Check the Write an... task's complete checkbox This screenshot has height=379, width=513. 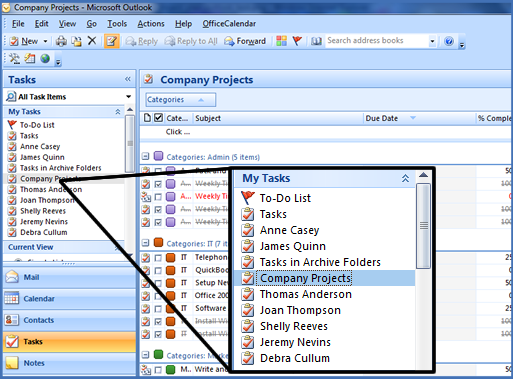pyautogui.click(x=158, y=370)
